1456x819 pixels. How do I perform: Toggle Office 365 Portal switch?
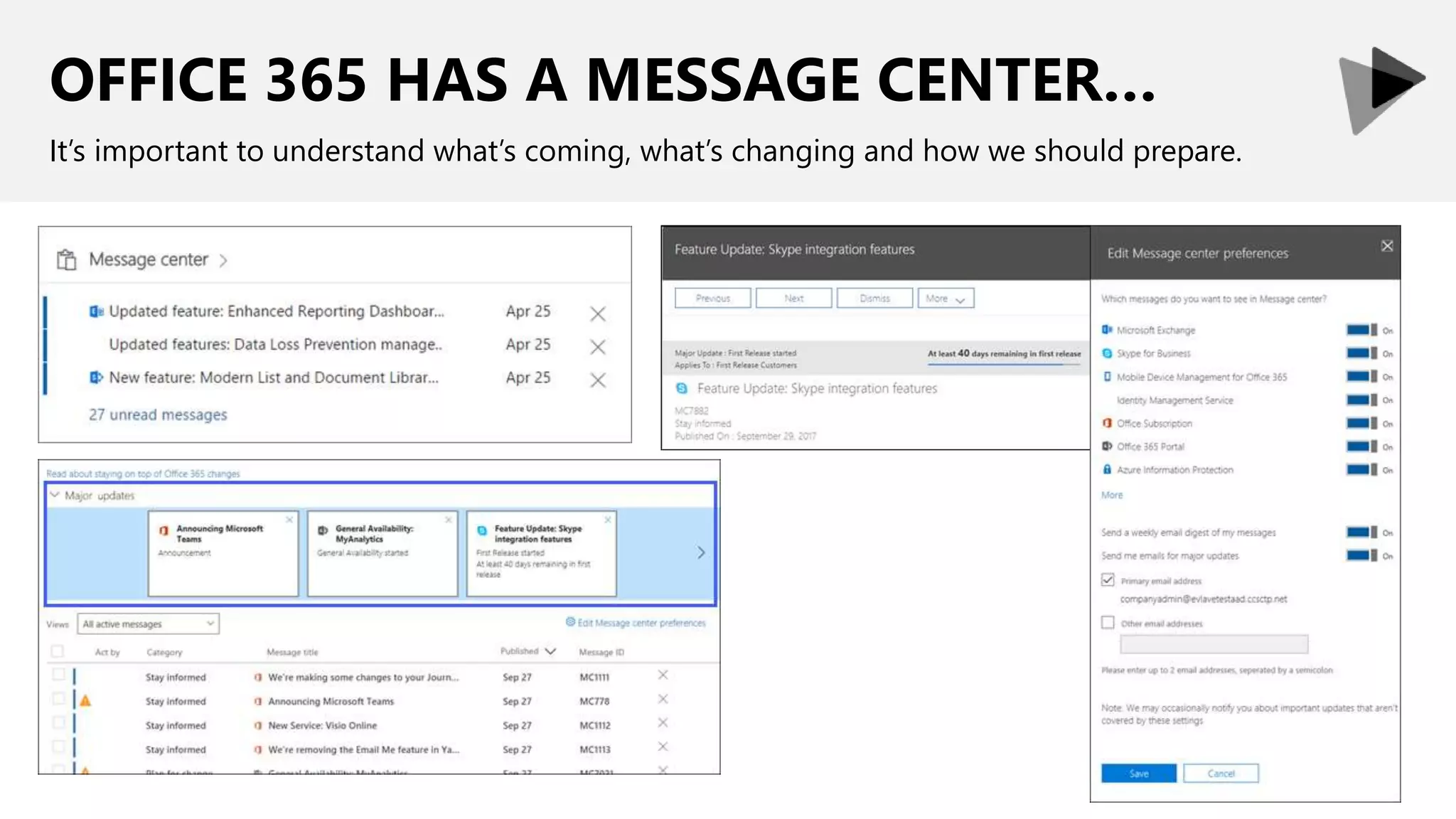(x=1361, y=446)
